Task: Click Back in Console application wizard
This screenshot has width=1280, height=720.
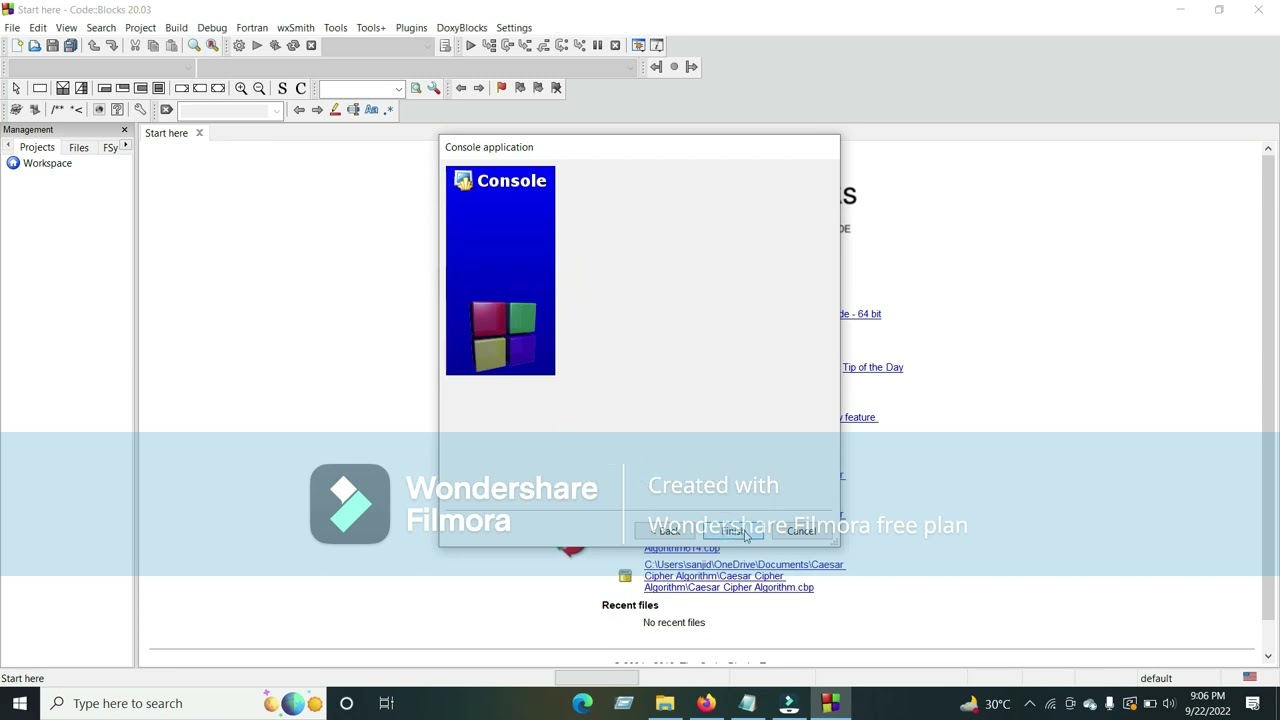Action: [x=665, y=531]
